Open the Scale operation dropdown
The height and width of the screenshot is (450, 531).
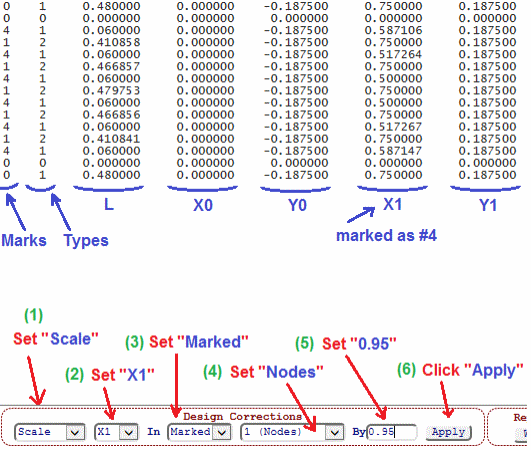pyautogui.click(x=50, y=432)
